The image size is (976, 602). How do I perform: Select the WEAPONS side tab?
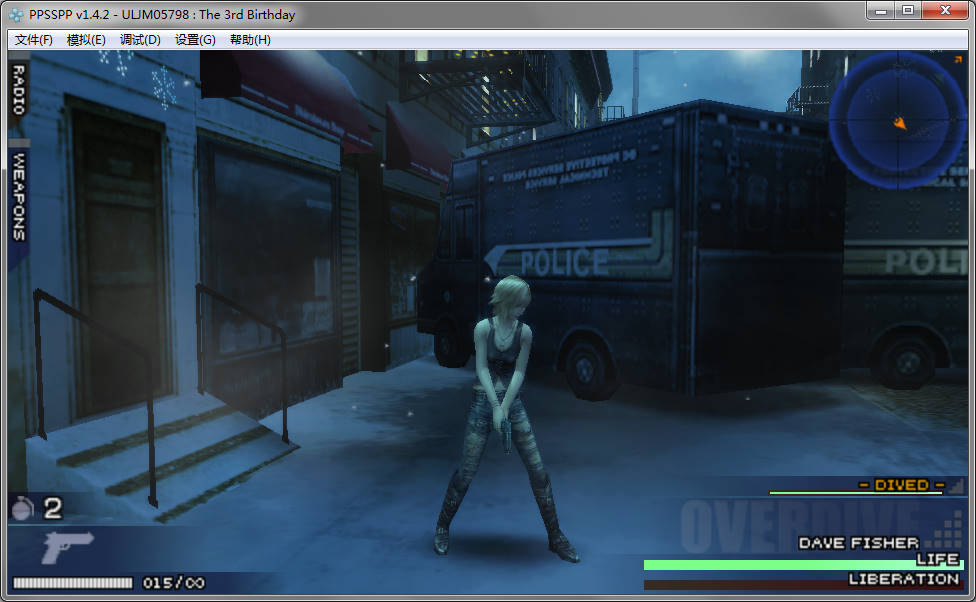[19, 196]
